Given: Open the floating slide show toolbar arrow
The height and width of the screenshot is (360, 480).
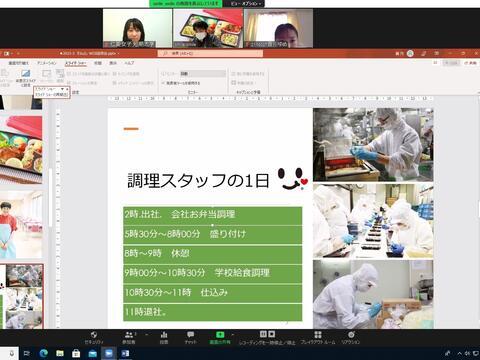Looking at the screenshot, I should click(x=62, y=89).
